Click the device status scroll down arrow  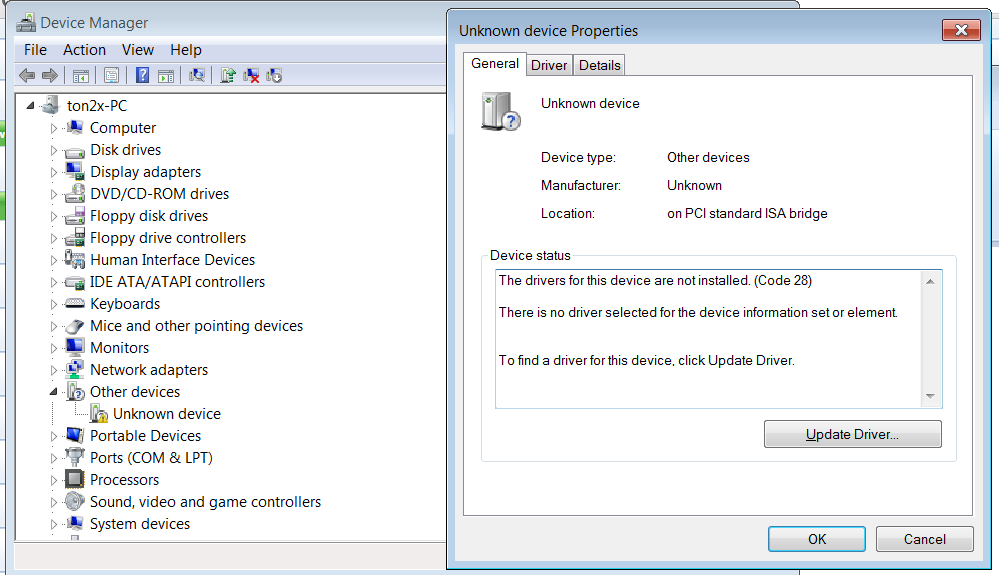coord(930,397)
